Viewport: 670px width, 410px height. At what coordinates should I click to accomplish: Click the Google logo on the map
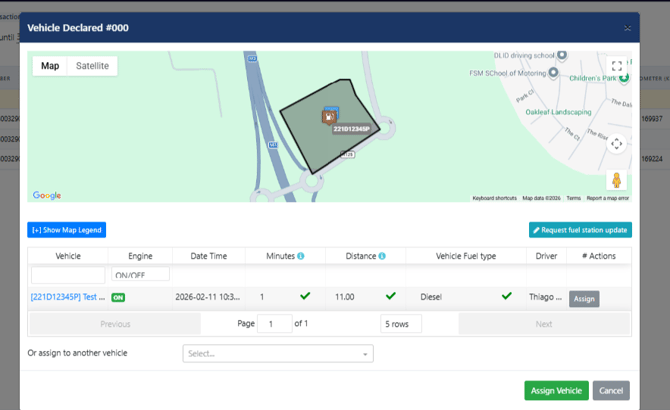pyautogui.click(x=47, y=196)
